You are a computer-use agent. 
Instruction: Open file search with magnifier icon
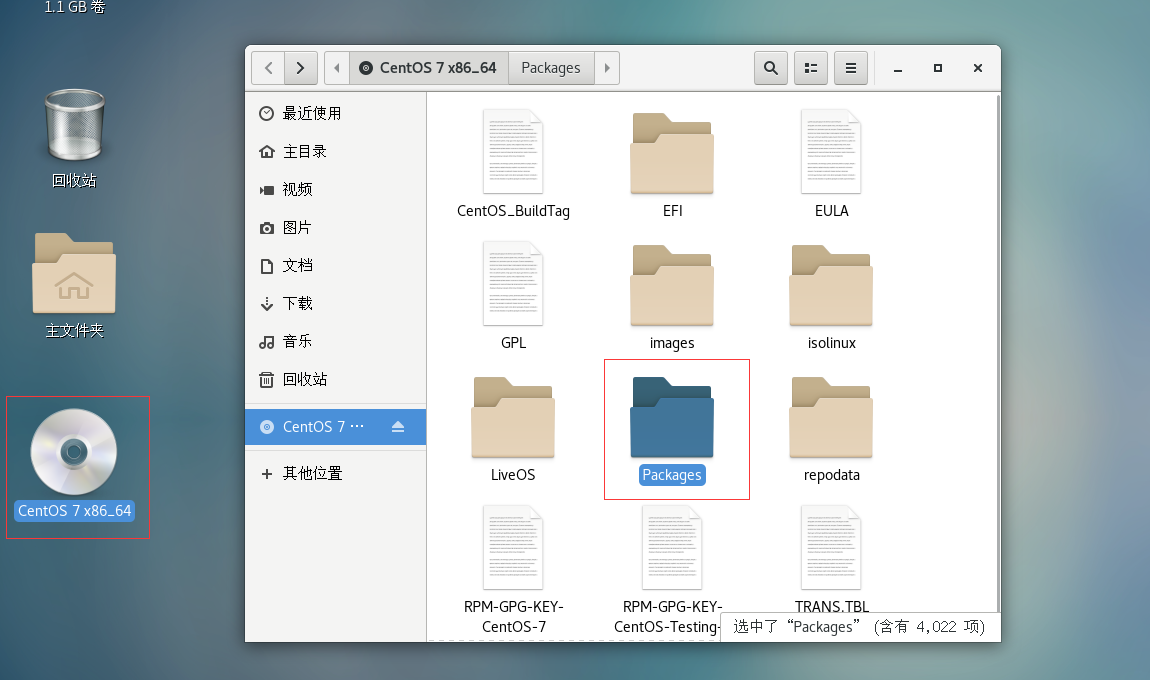click(771, 68)
